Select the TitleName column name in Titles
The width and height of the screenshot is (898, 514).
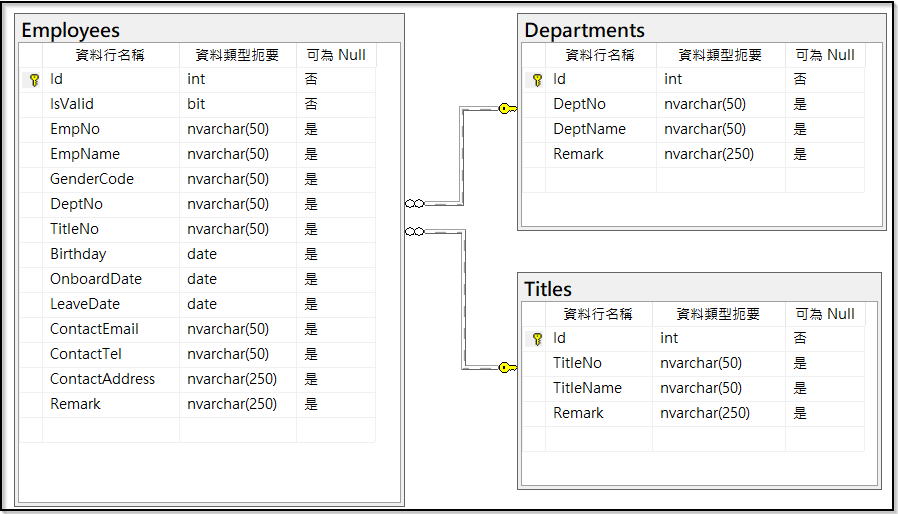pos(587,388)
